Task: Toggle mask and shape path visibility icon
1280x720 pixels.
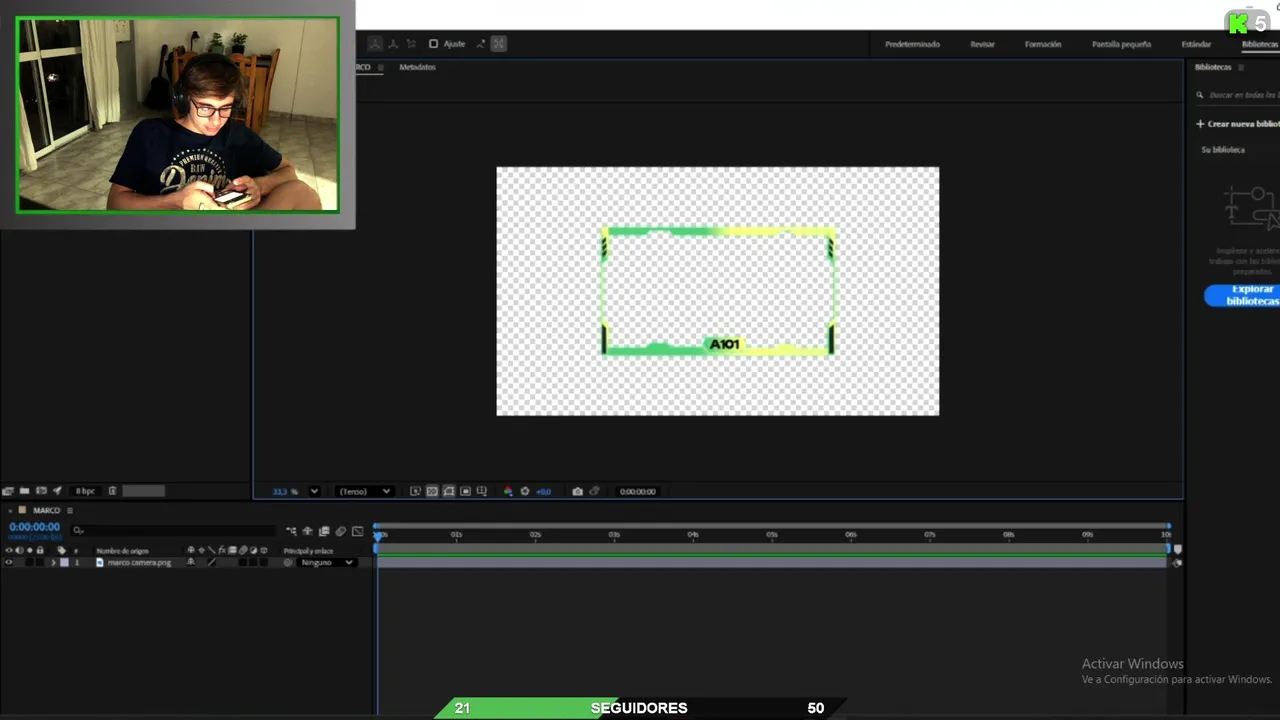Action: tap(449, 491)
